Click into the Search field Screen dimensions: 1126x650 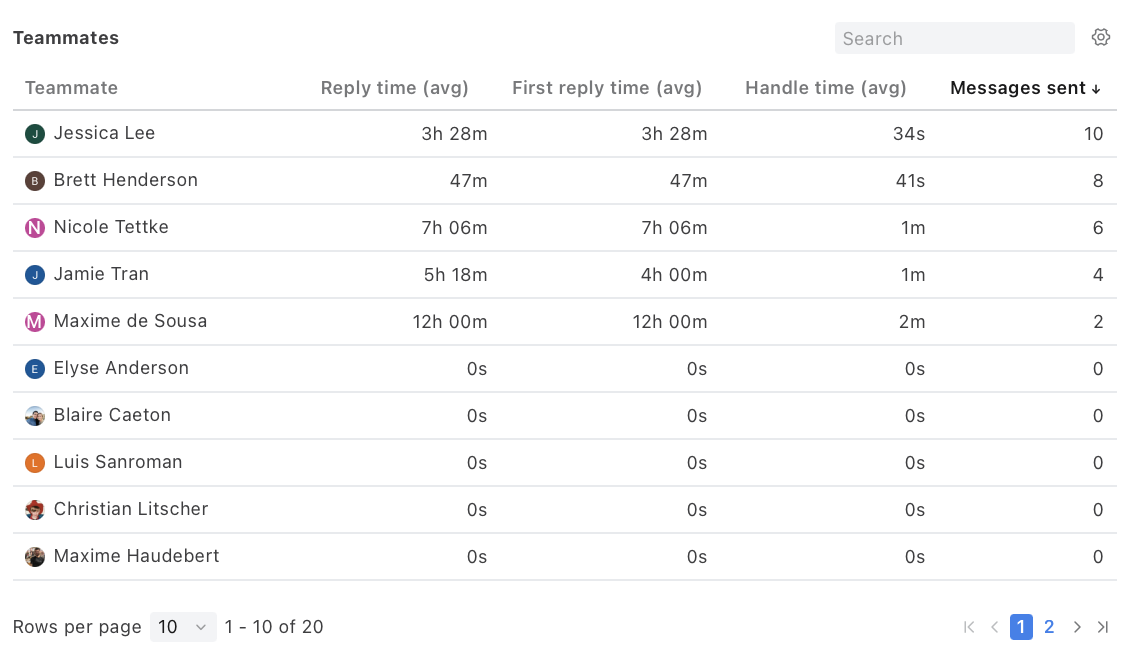(x=954, y=38)
